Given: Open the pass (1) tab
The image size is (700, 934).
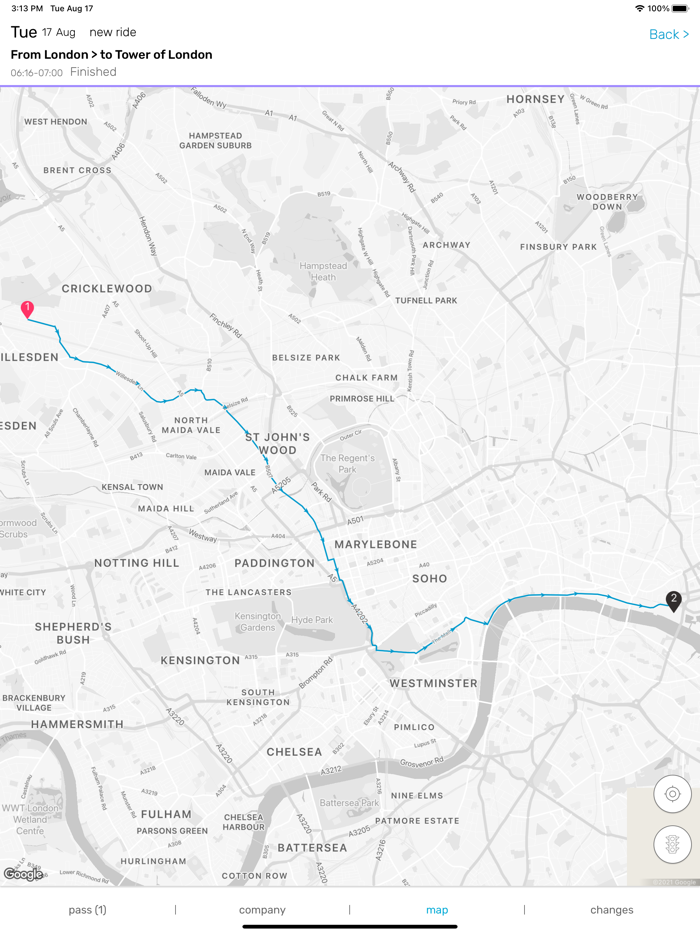Looking at the screenshot, I should 88,910.
